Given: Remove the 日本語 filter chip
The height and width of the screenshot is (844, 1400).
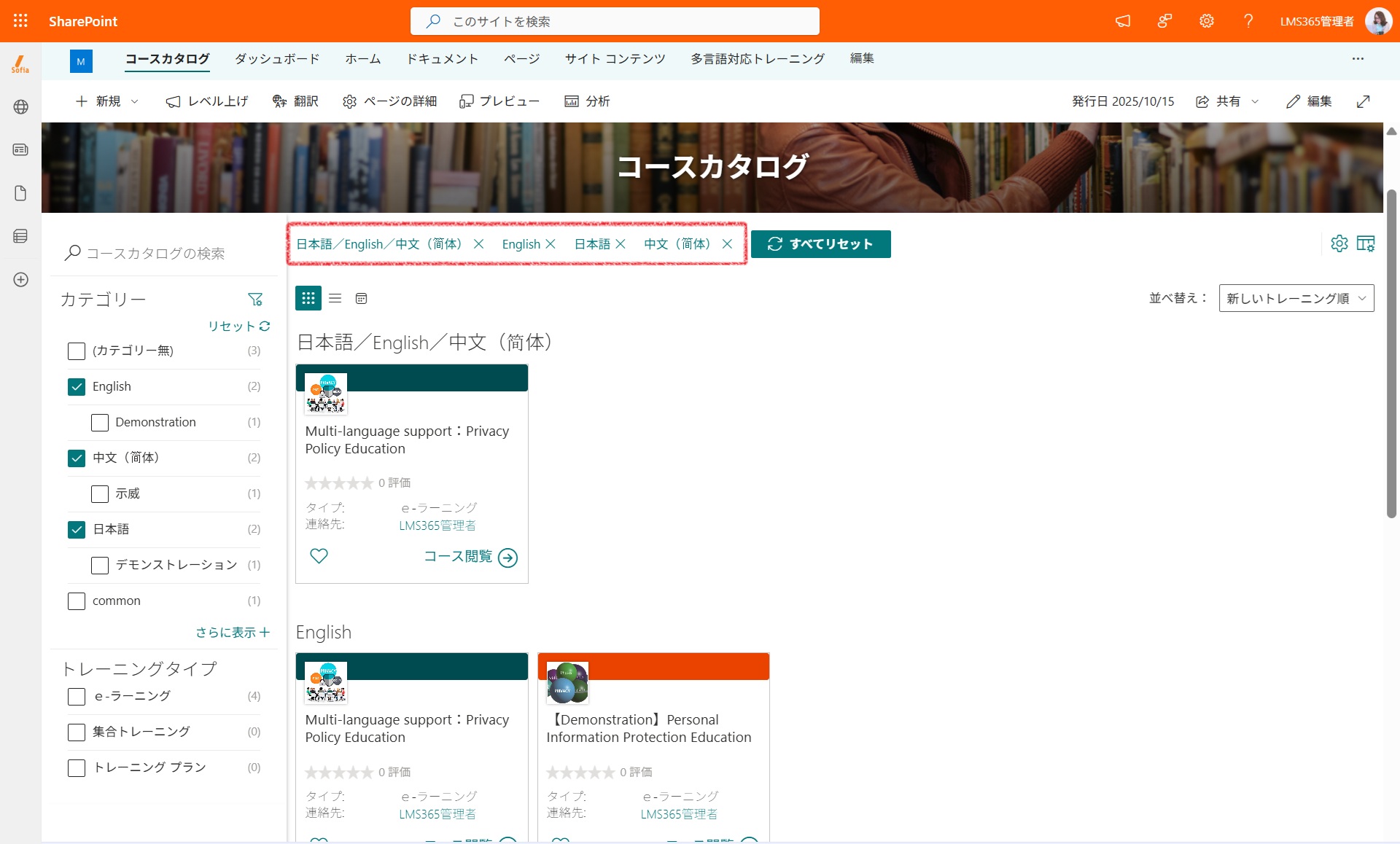Looking at the screenshot, I should pyautogui.click(x=621, y=244).
